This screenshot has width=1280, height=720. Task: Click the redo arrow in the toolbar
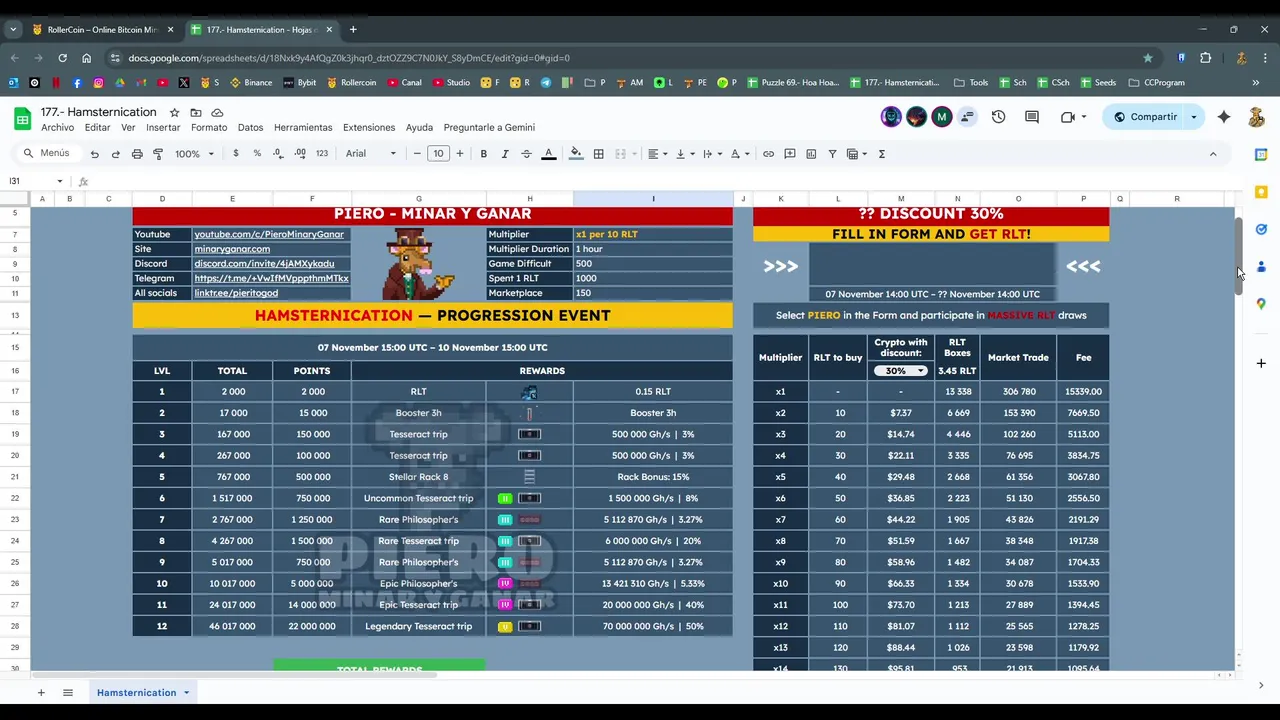(115, 154)
